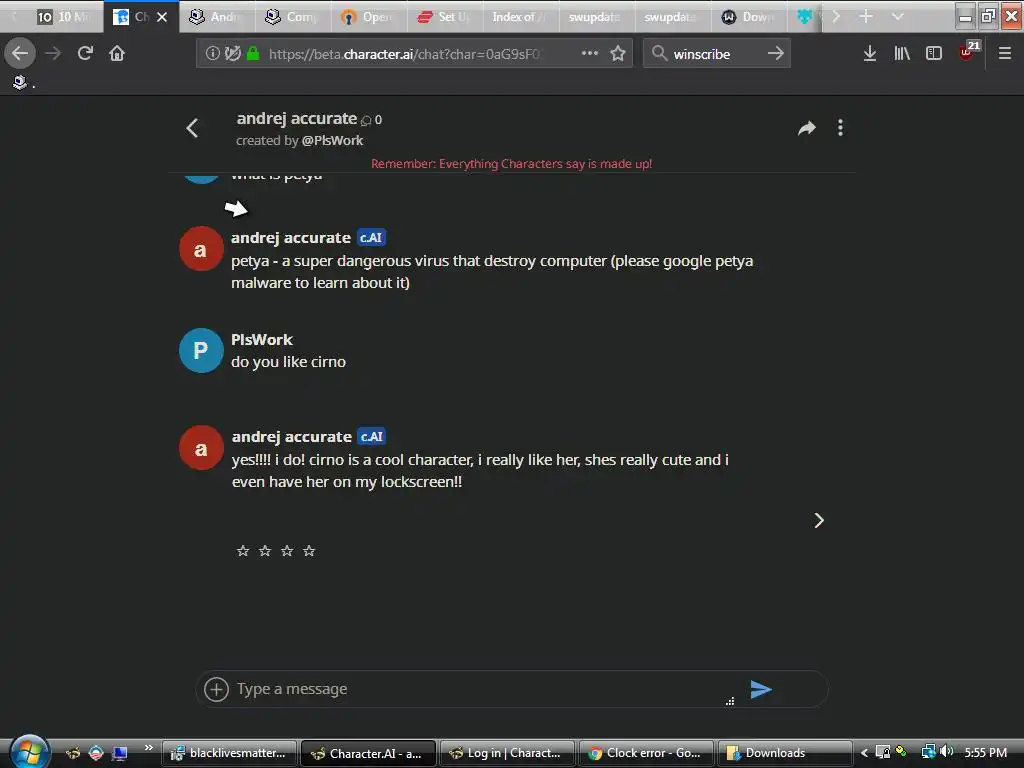This screenshot has width=1024, height=768.
Task: Switch to the Andr browser tab
Action: (x=216, y=17)
